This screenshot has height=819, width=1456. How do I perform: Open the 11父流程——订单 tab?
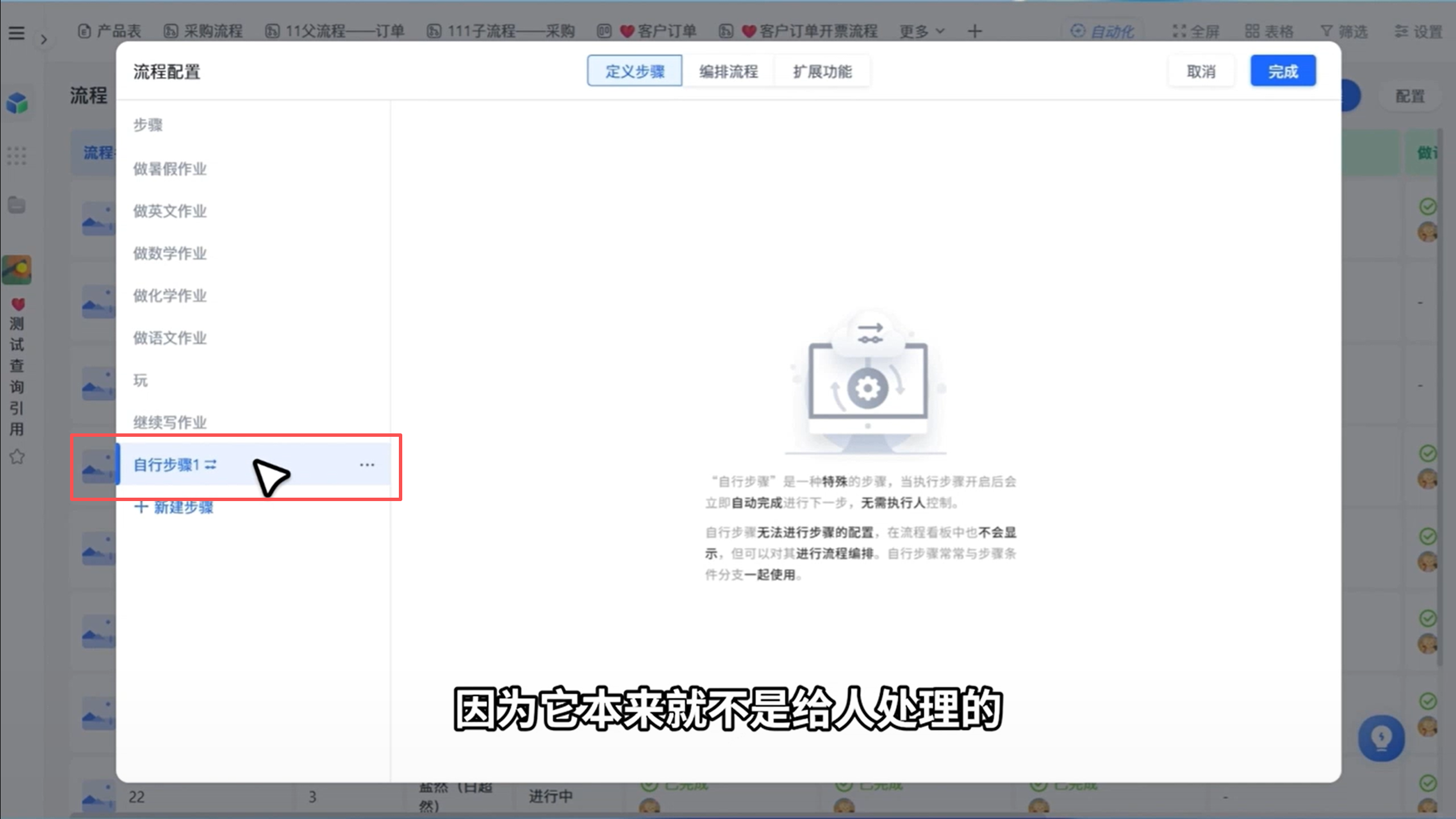[x=335, y=31]
